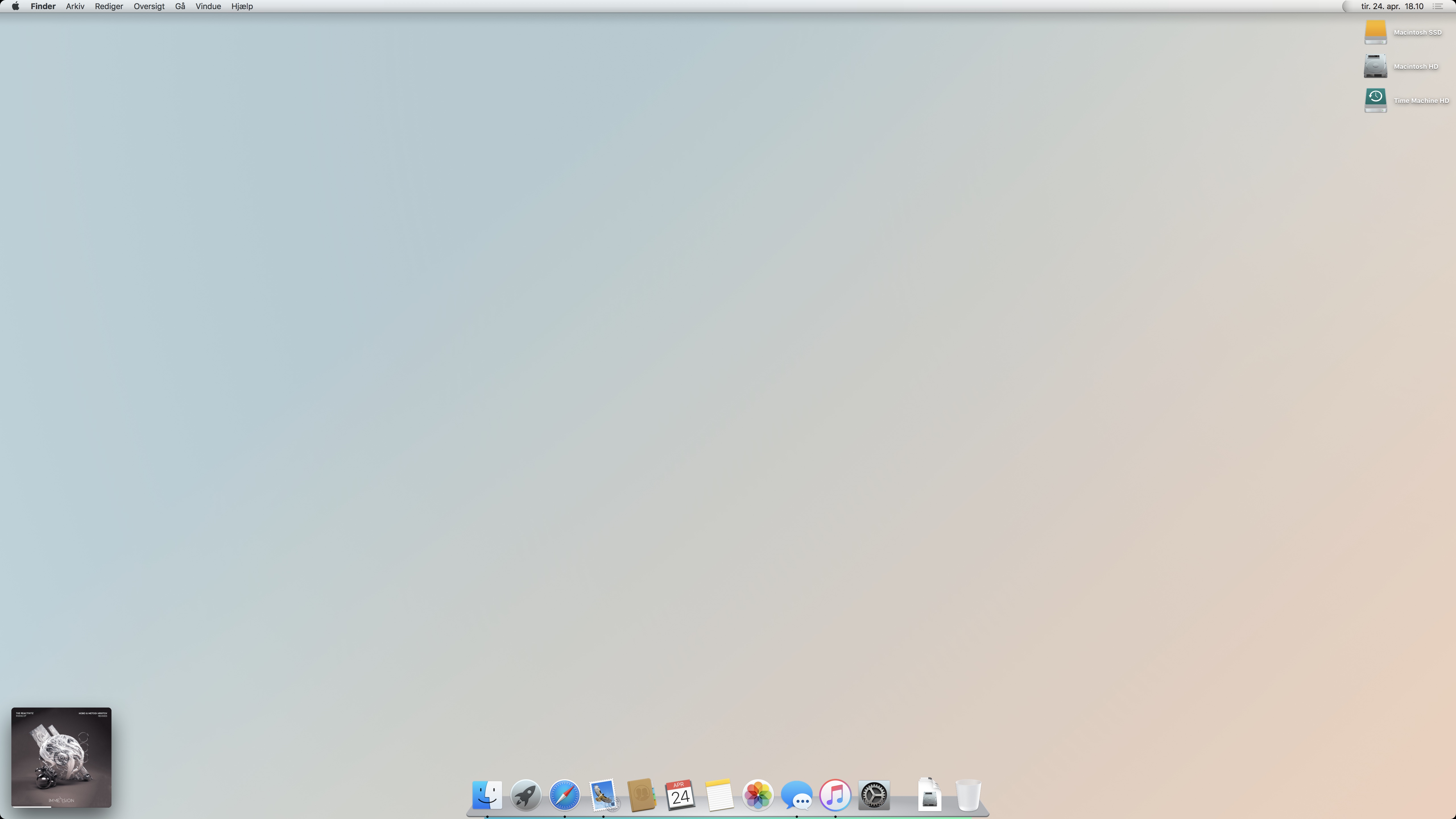Select the Time Machine HD drive icon

tap(1375, 101)
